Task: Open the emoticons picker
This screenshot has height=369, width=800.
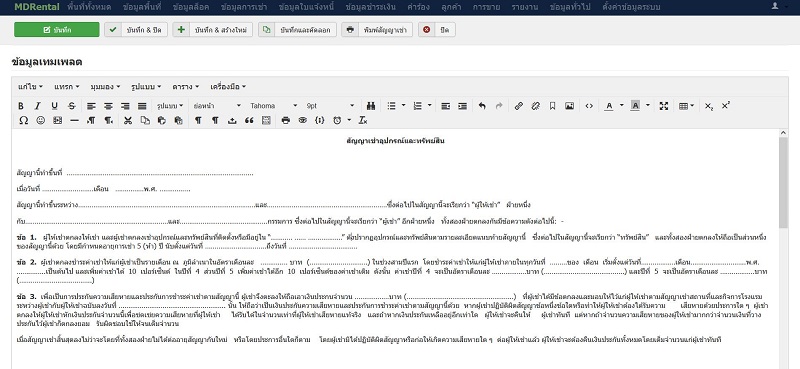Action: coord(40,120)
